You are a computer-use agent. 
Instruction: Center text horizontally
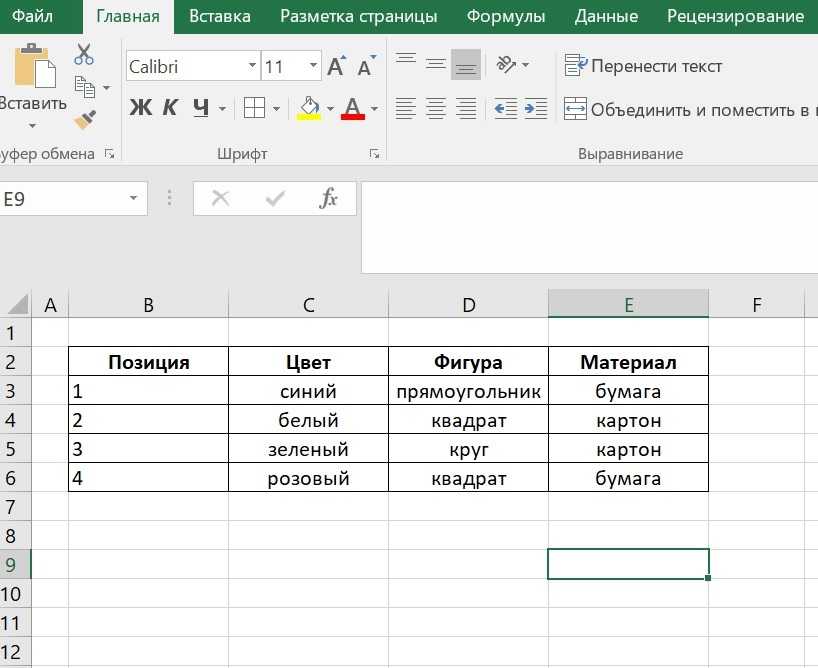click(436, 109)
